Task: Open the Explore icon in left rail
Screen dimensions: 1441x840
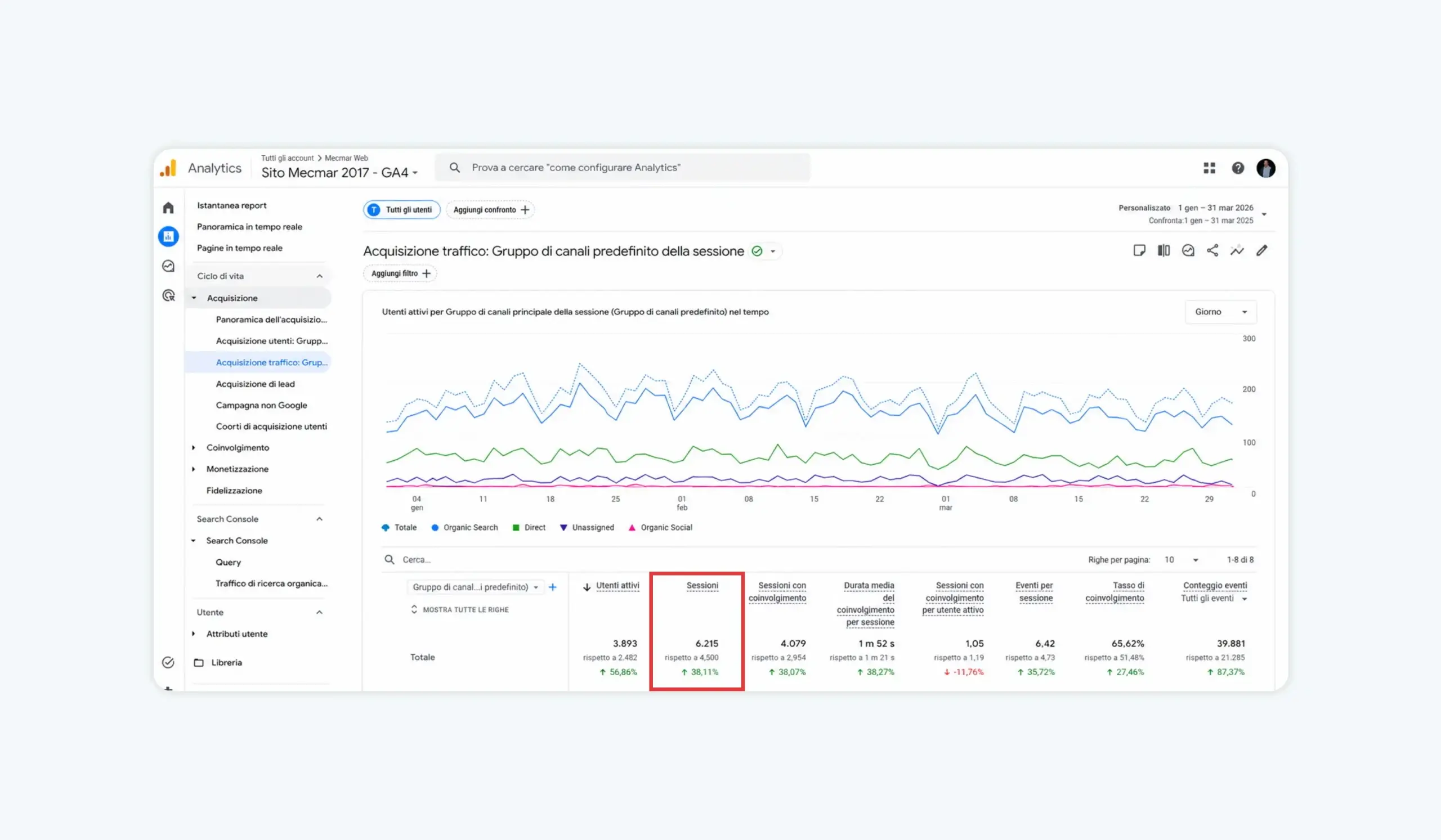Action: point(168,266)
